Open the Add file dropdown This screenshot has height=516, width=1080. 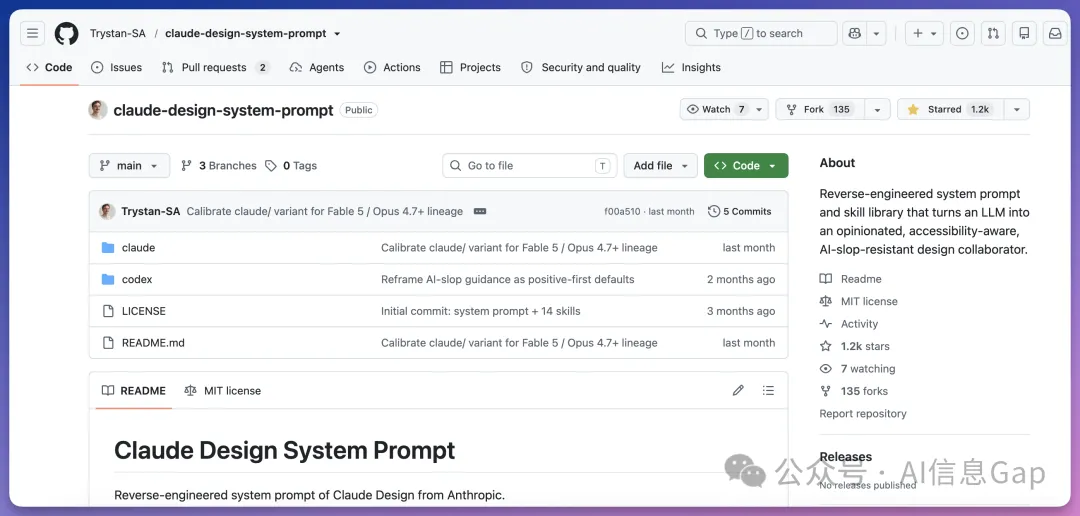point(661,166)
